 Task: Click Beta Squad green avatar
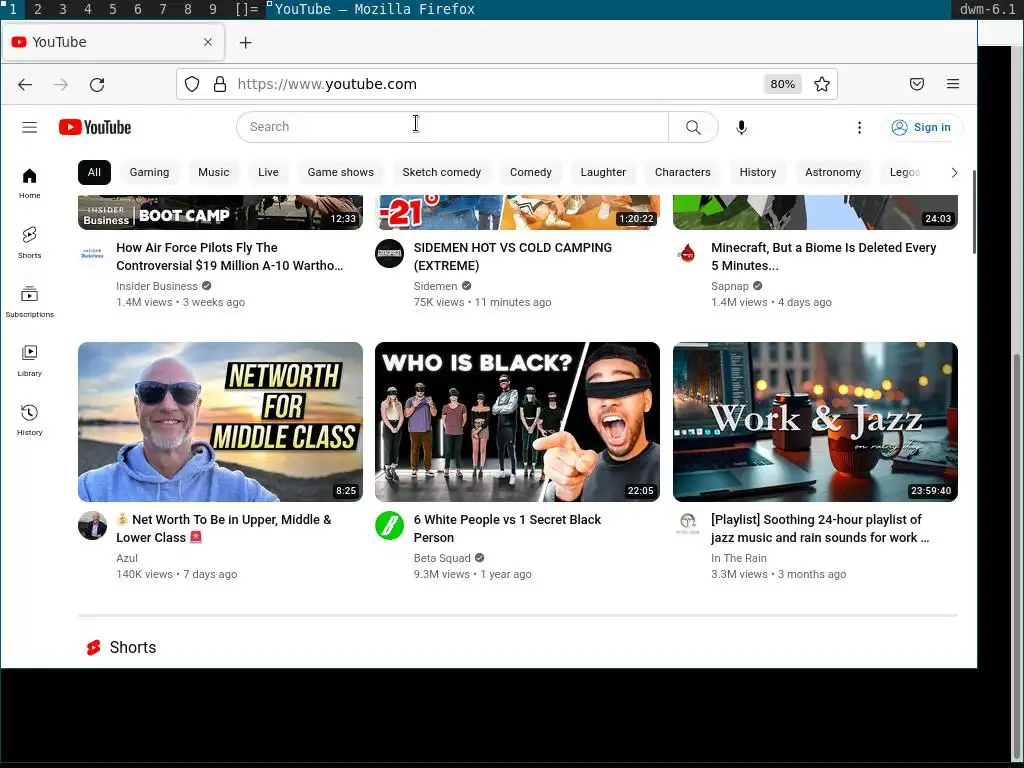[x=389, y=526]
